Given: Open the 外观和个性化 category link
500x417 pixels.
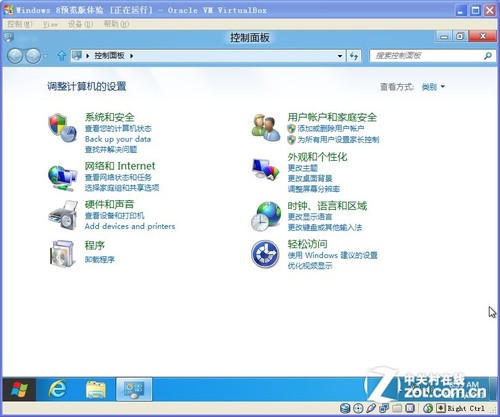Looking at the screenshot, I should coord(317,157).
